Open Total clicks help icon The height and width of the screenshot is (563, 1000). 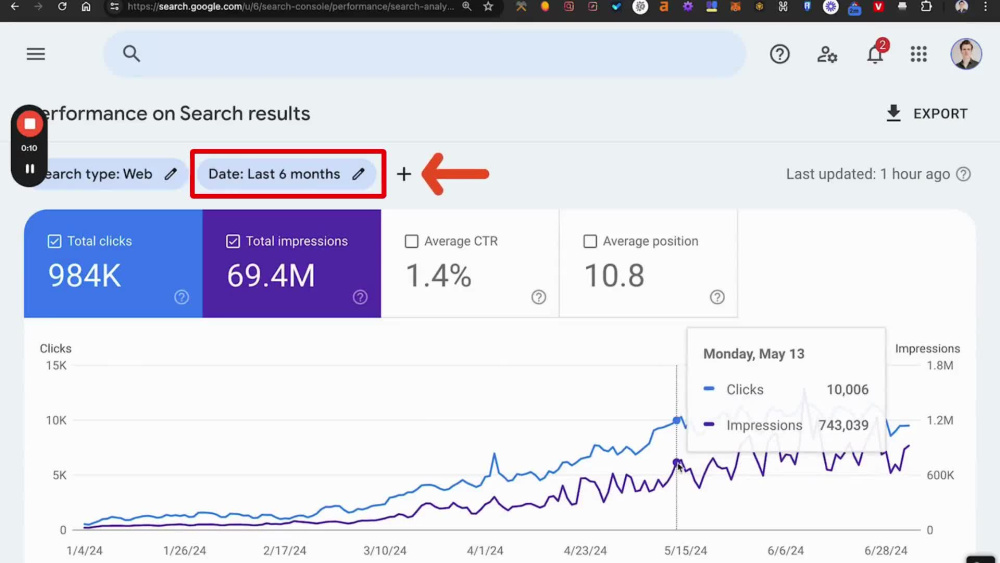click(182, 297)
